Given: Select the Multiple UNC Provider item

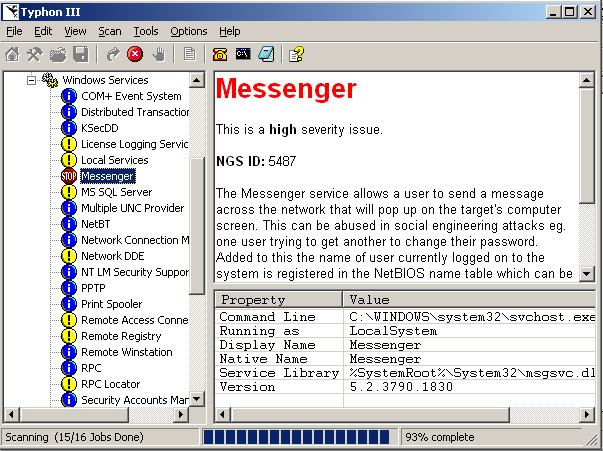Looking at the screenshot, I should click(132, 208).
